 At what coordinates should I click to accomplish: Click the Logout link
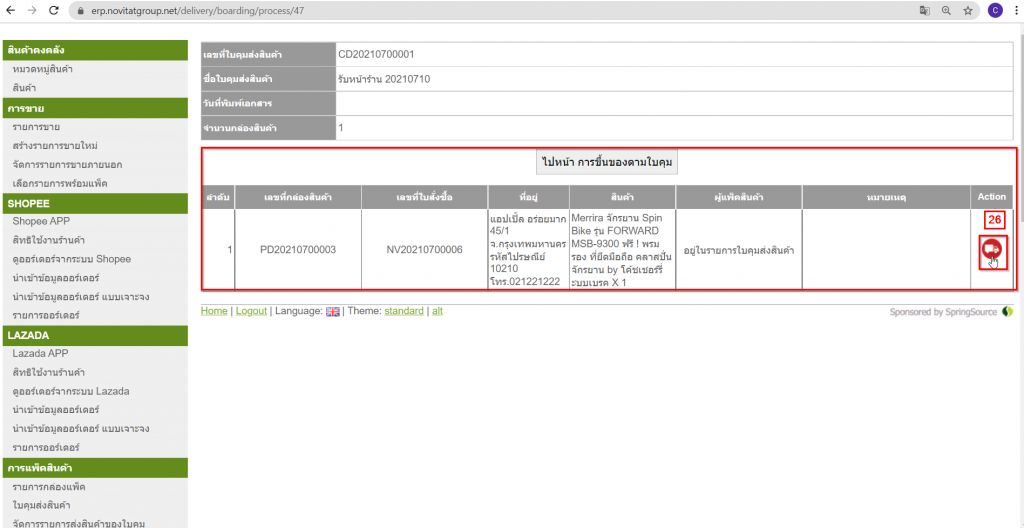coord(251,311)
